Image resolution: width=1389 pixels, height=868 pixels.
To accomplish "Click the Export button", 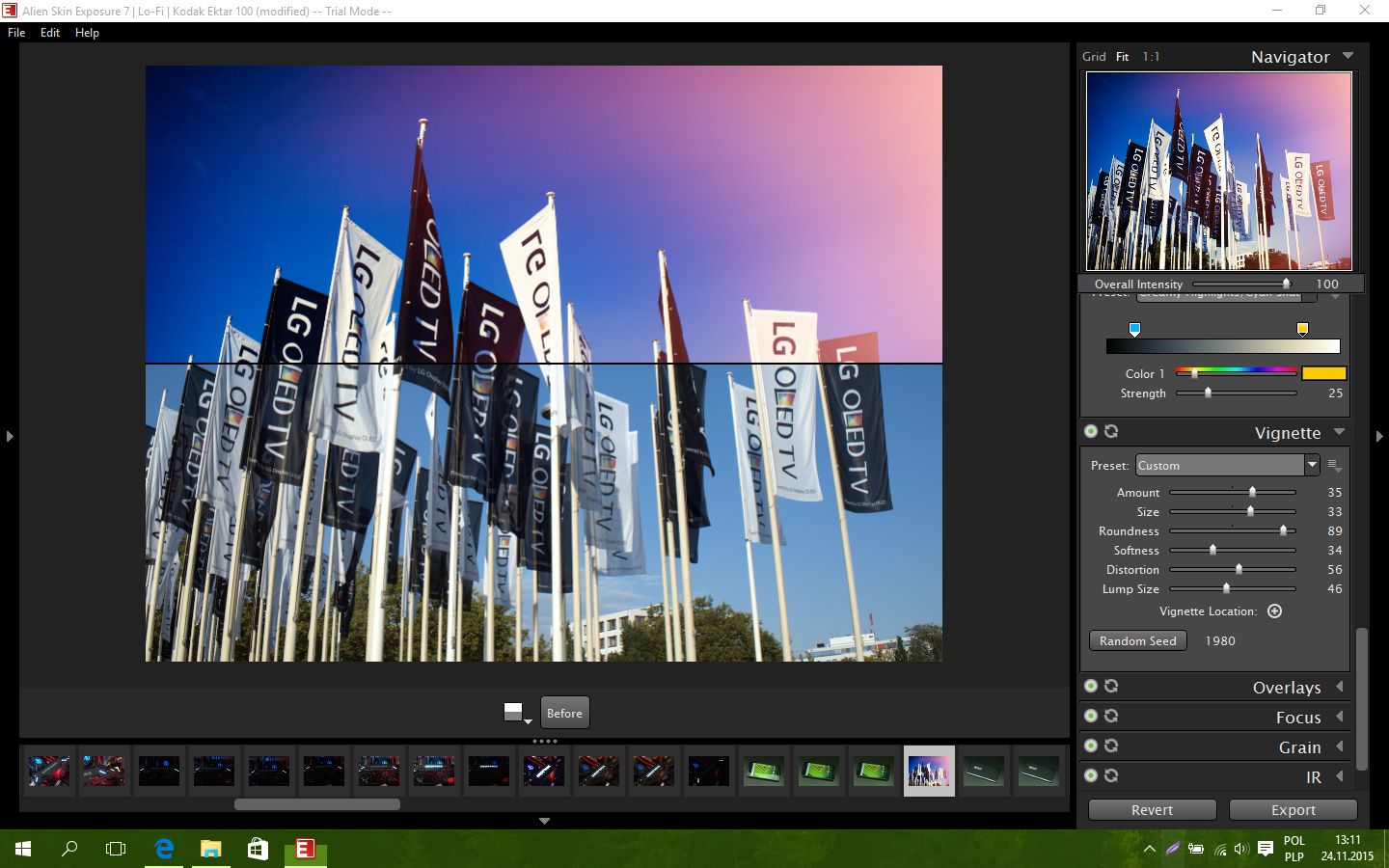I will (1293, 810).
